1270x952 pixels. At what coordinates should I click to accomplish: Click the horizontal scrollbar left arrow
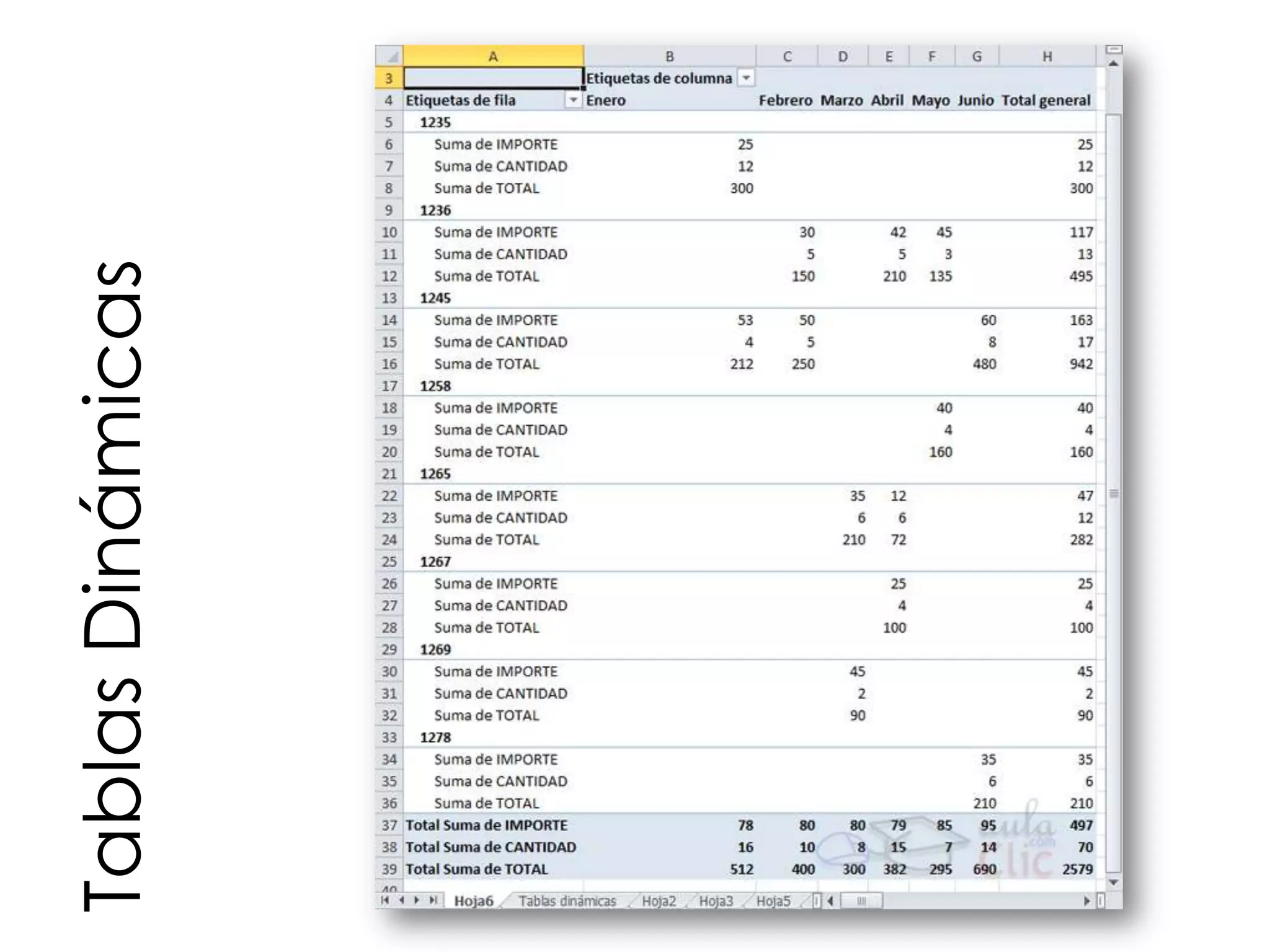pyautogui.click(x=830, y=901)
